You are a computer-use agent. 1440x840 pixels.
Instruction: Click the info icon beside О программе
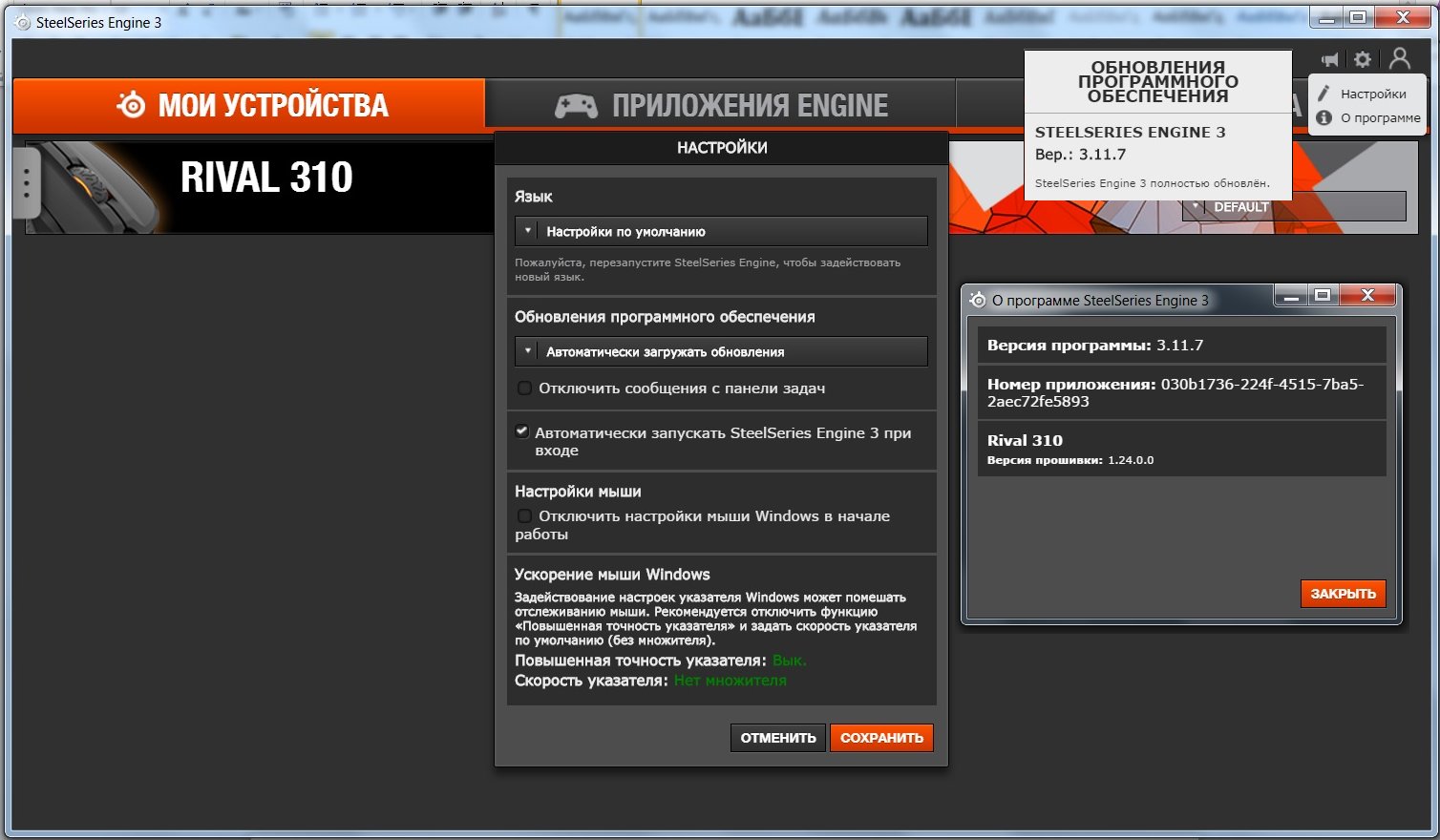1324,117
